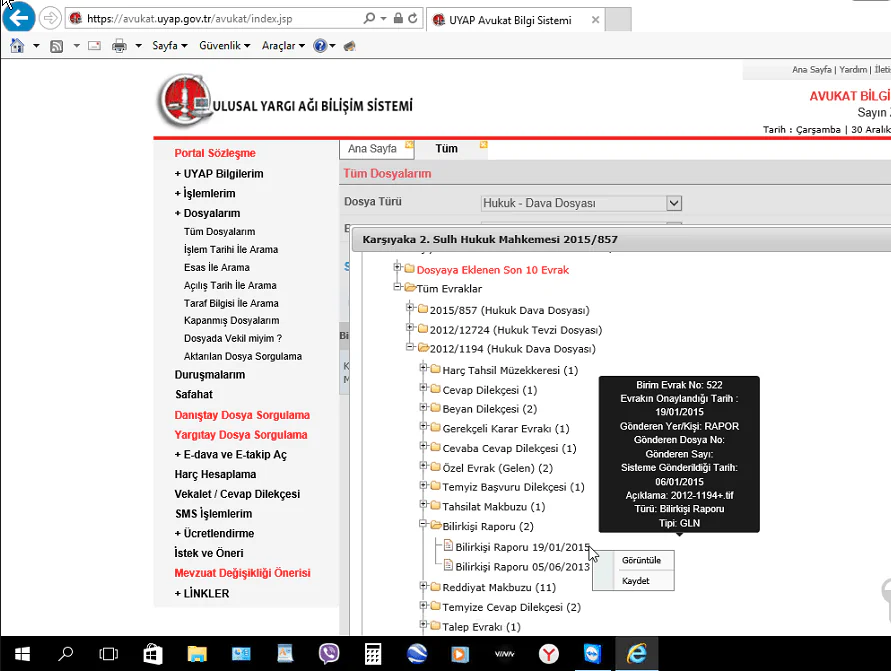Click the printer icon in the toolbar

tap(119, 45)
